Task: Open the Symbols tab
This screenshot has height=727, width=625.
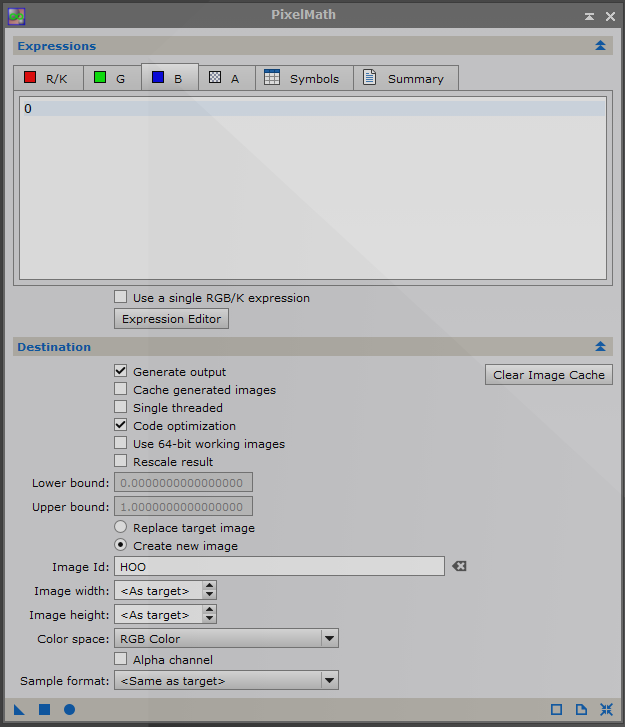Action: coord(304,78)
